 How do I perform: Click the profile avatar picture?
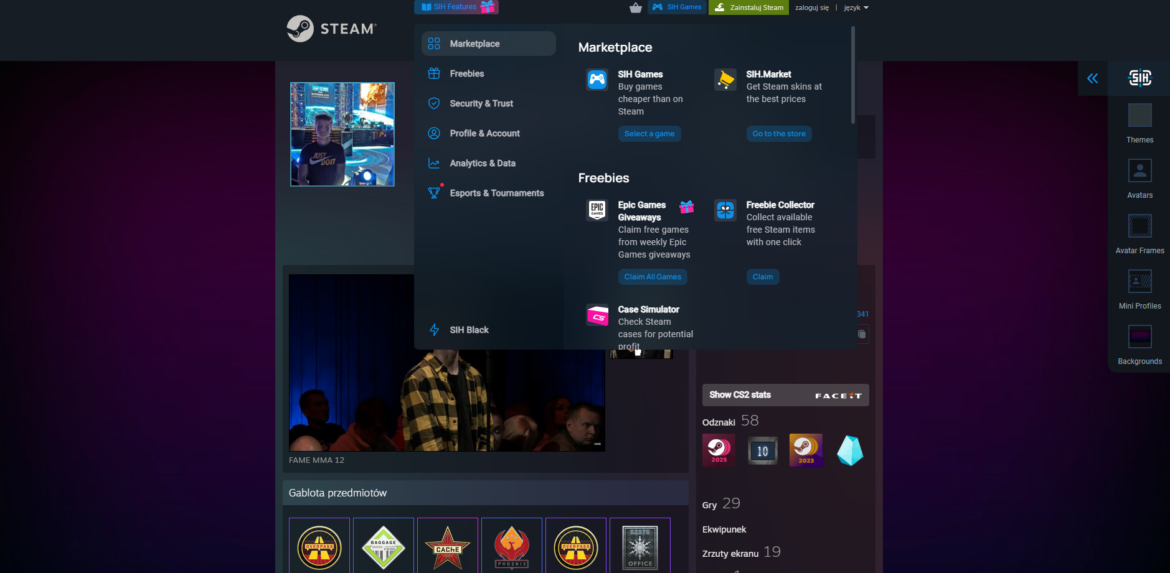click(x=342, y=134)
